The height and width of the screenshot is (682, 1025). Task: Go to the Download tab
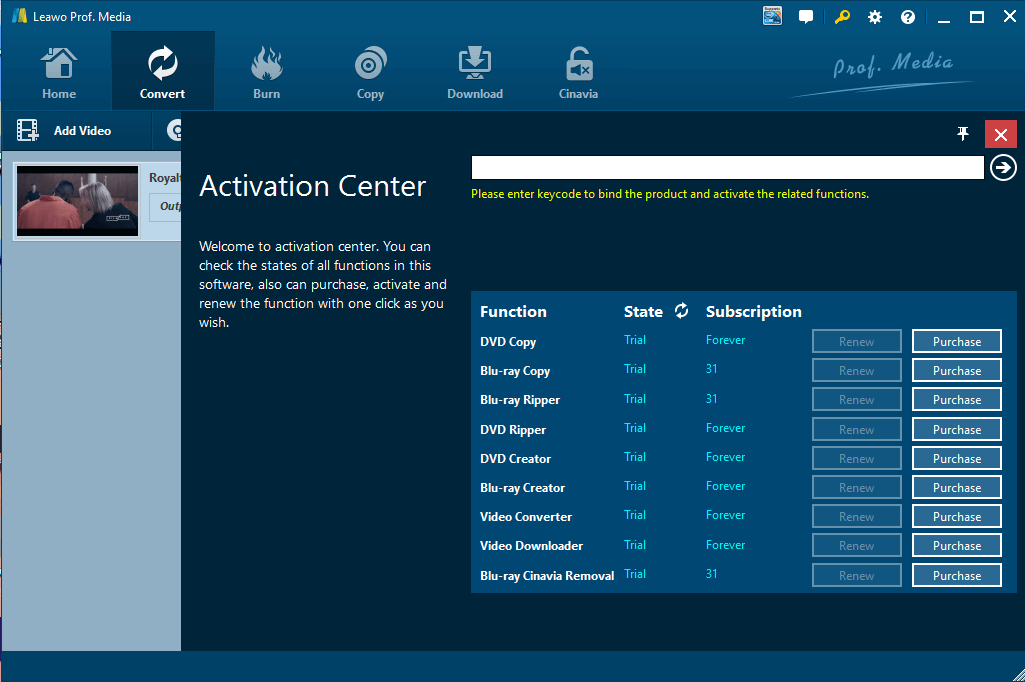point(475,72)
